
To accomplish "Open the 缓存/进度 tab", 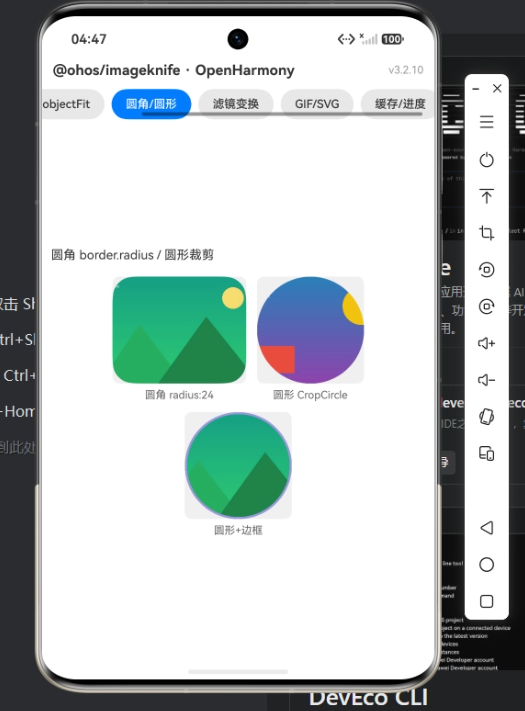I will coord(398,104).
